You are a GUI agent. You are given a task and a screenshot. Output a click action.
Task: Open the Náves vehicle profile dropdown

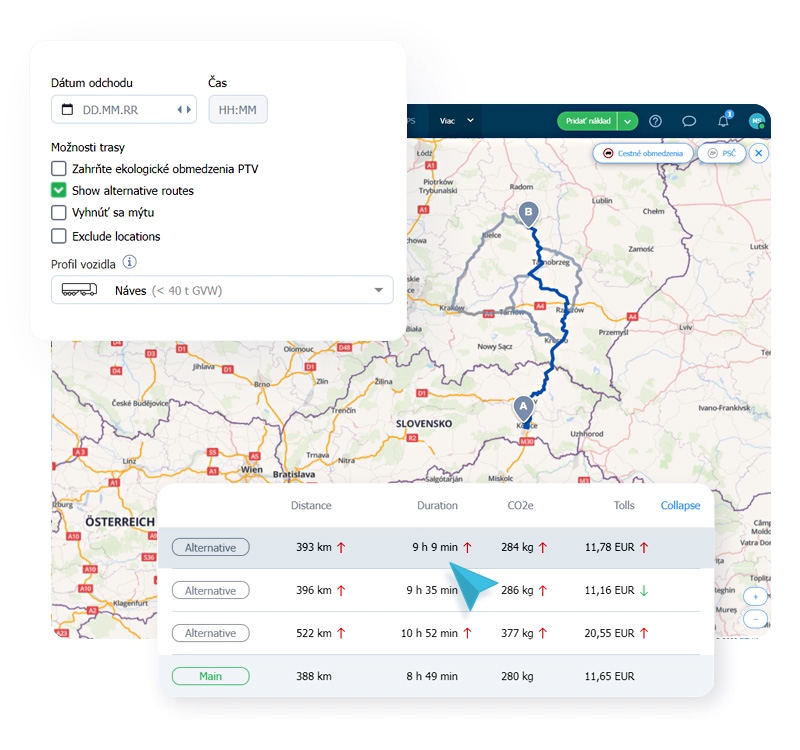222,290
